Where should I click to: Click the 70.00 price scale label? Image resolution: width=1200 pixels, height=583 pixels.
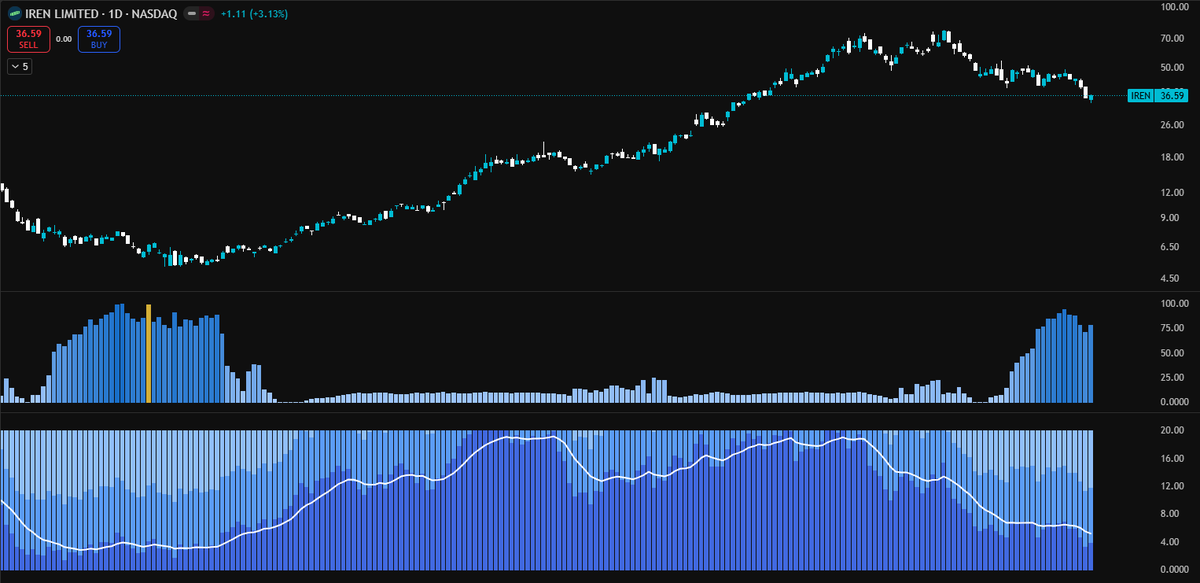tap(1173, 39)
